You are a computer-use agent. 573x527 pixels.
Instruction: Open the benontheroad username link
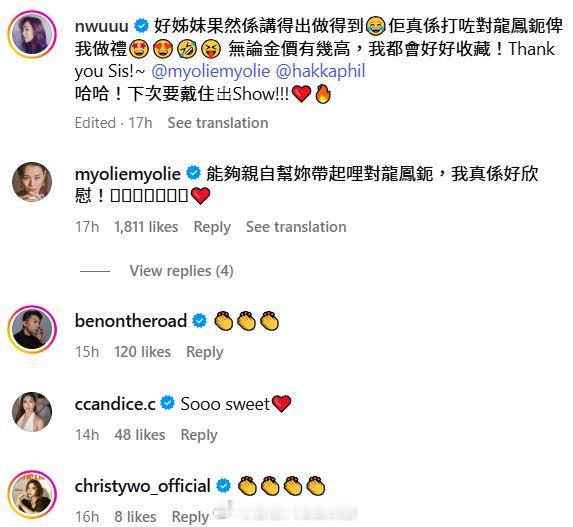coord(131,321)
